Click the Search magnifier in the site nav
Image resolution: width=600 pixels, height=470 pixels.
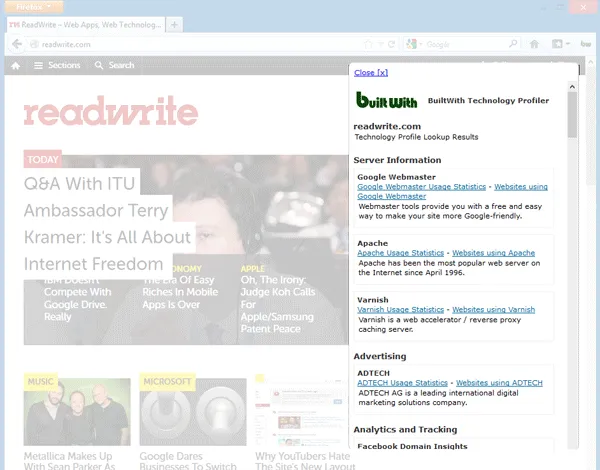(114, 66)
